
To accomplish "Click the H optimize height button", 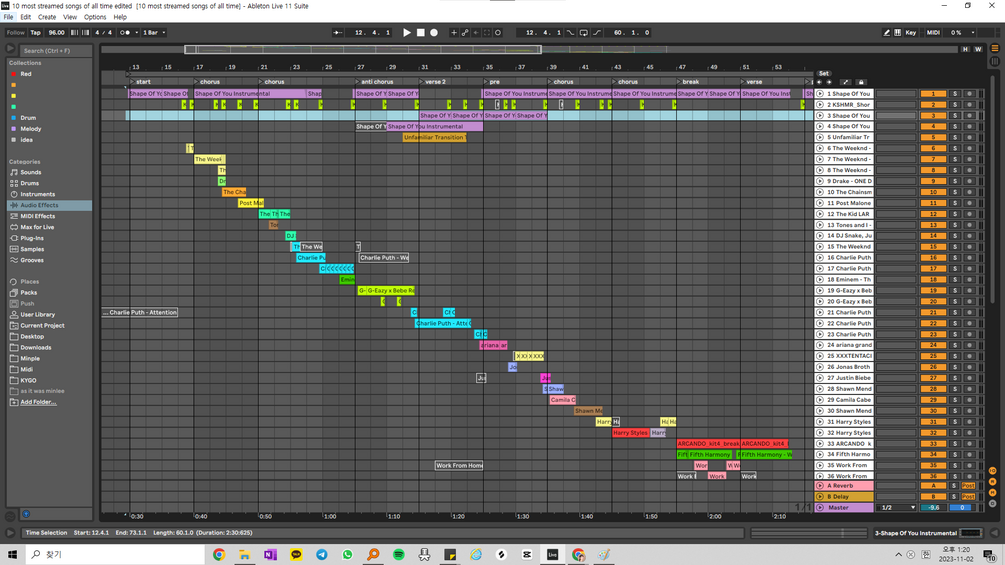I will click(965, 49).
